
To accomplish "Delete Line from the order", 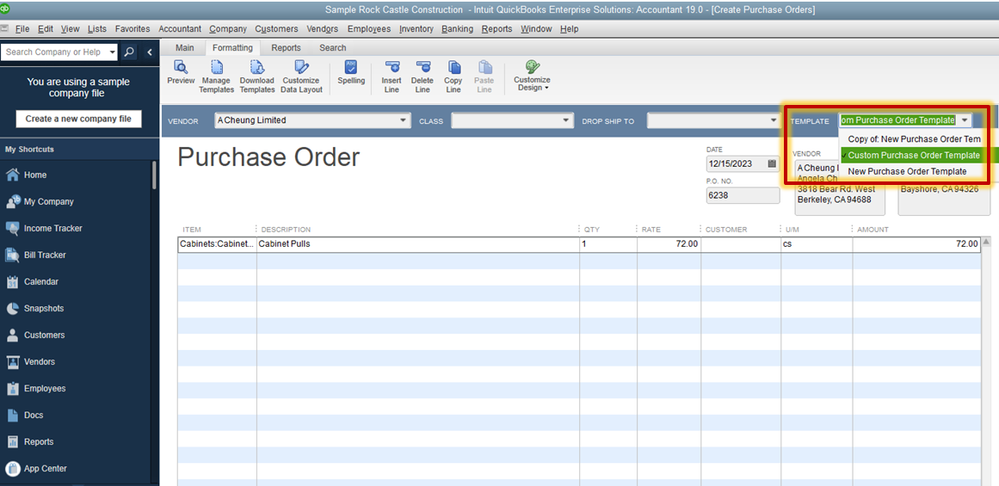I will click(422, 77).
